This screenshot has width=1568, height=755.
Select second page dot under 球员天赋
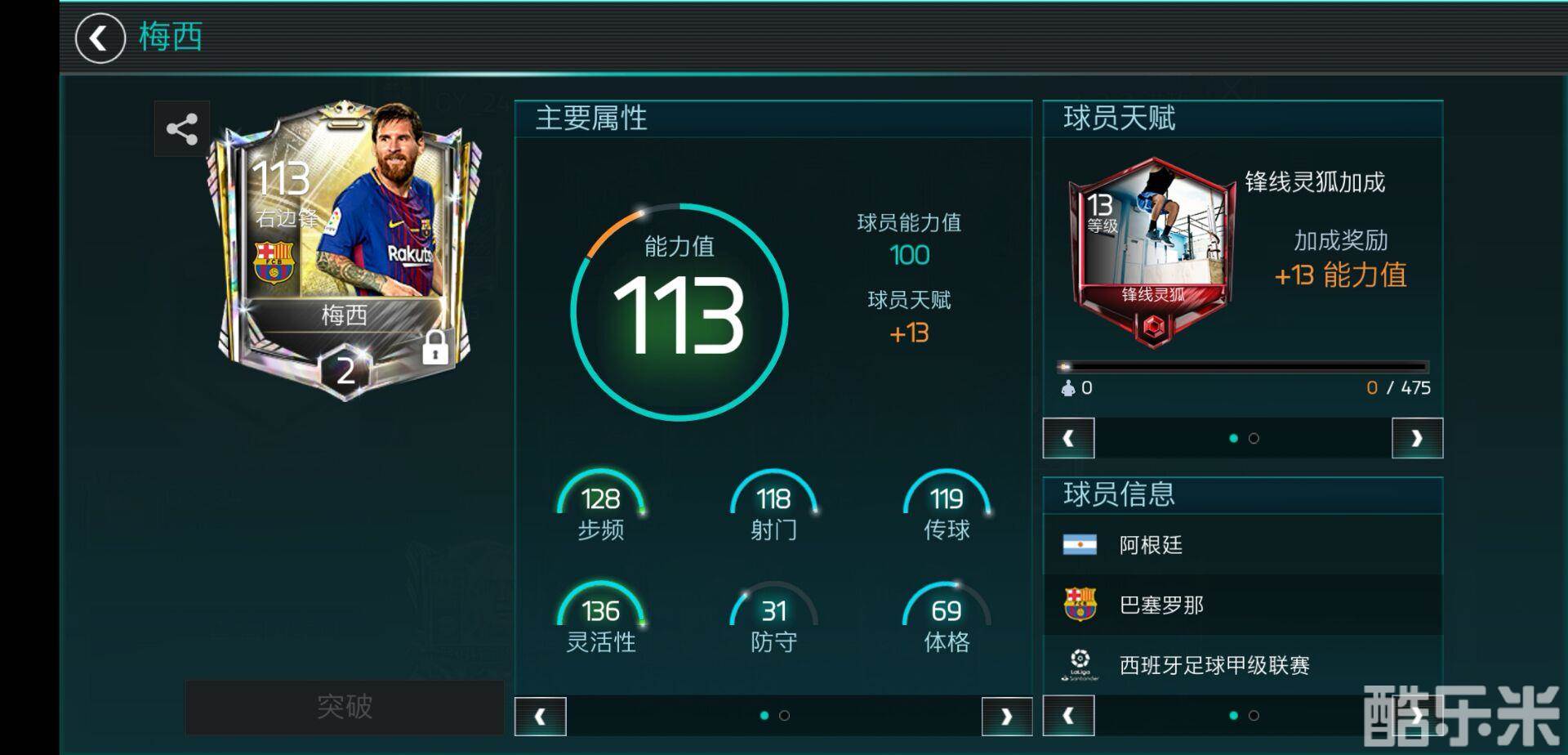coord(1254,438)
